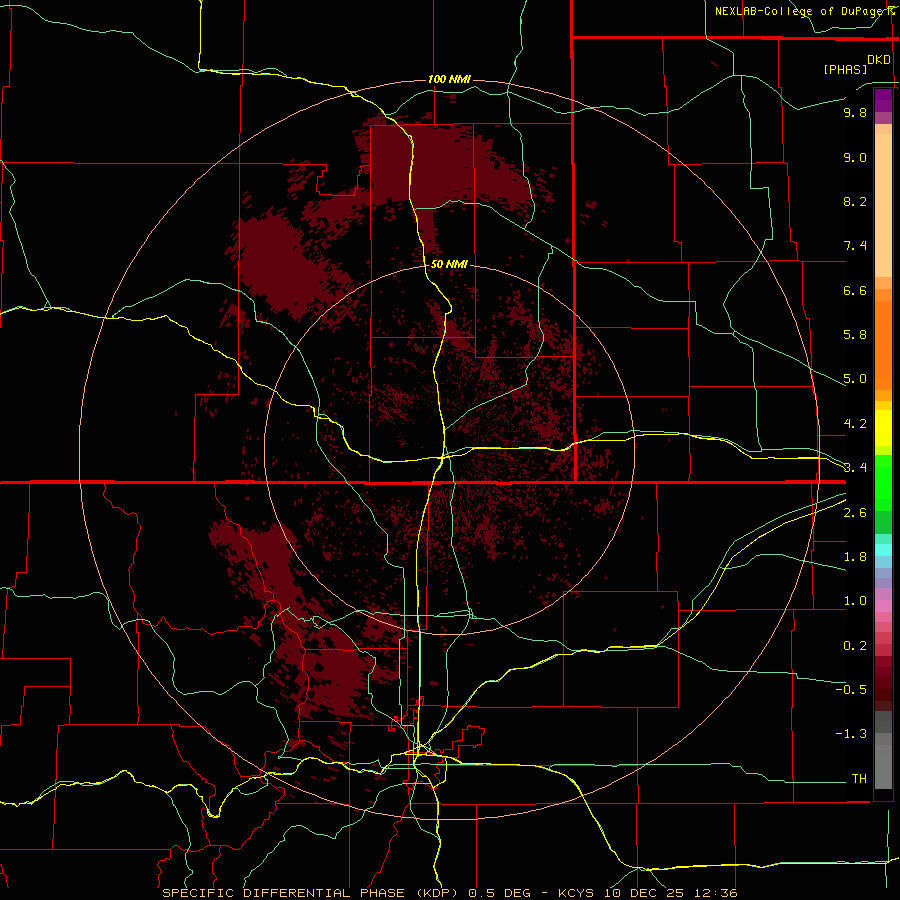Click the 1.0 value on the color scale
The width and height of the screenshot is (900, 900).
[855, 601]
